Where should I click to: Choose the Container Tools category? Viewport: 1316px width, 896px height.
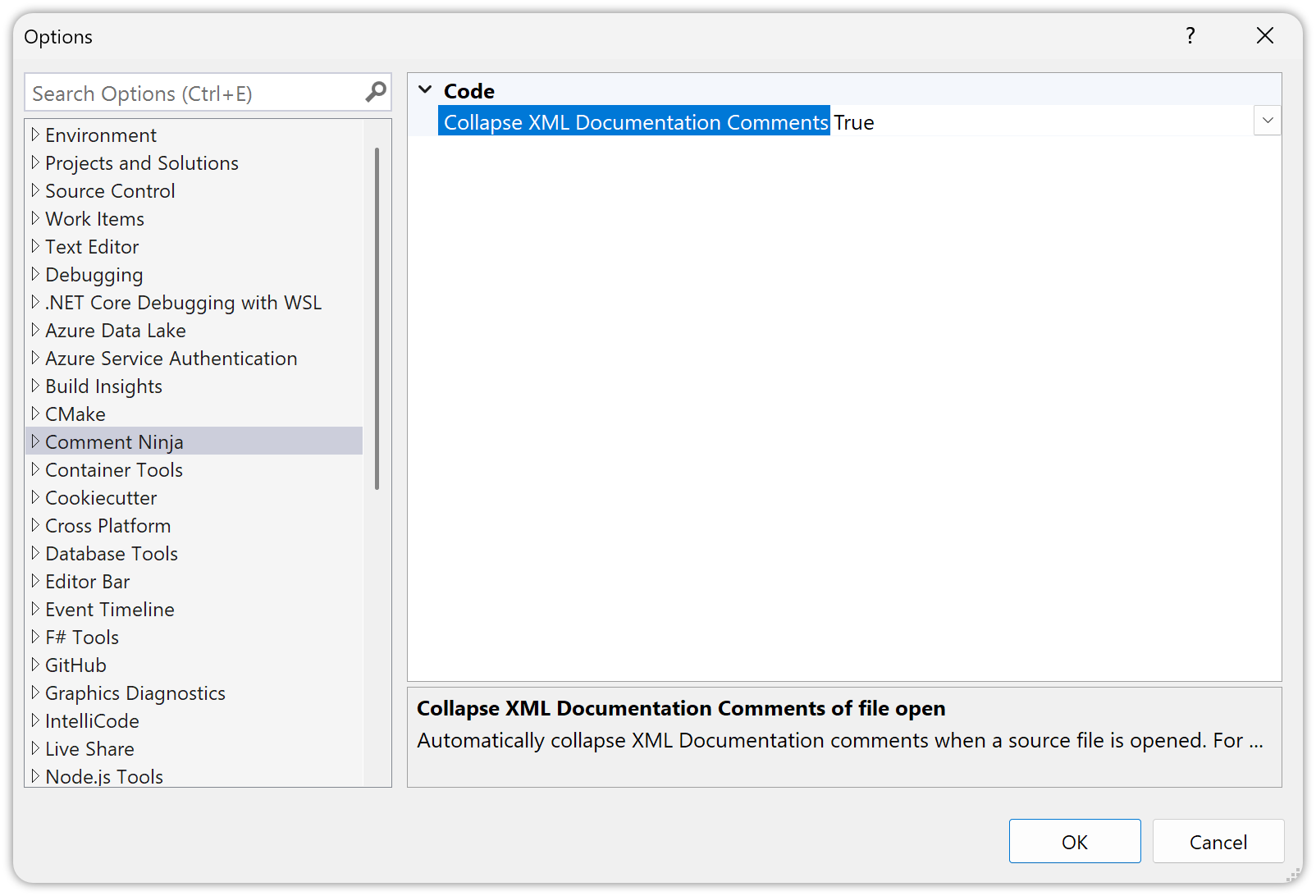coord(114,470)
